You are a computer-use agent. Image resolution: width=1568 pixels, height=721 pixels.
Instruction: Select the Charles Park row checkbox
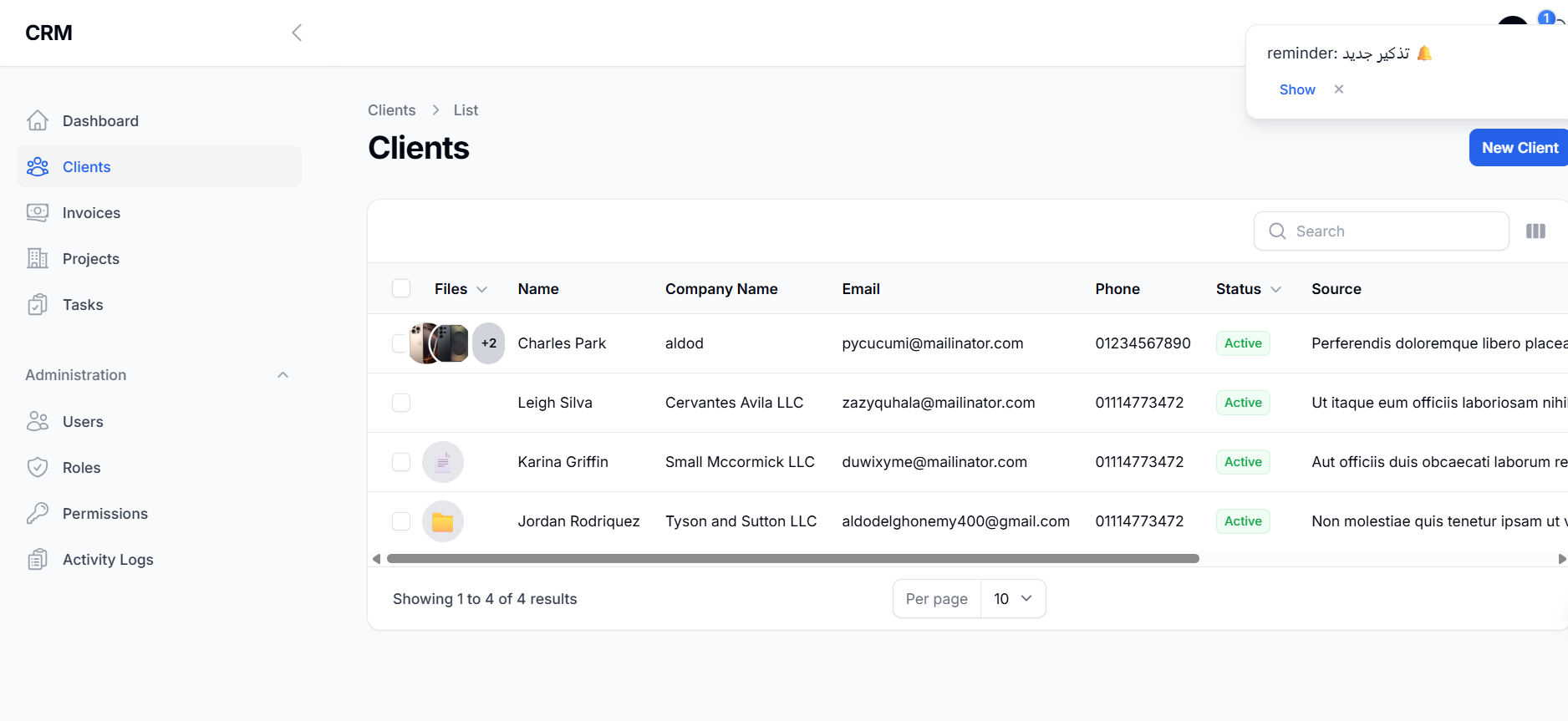point(400,343)
